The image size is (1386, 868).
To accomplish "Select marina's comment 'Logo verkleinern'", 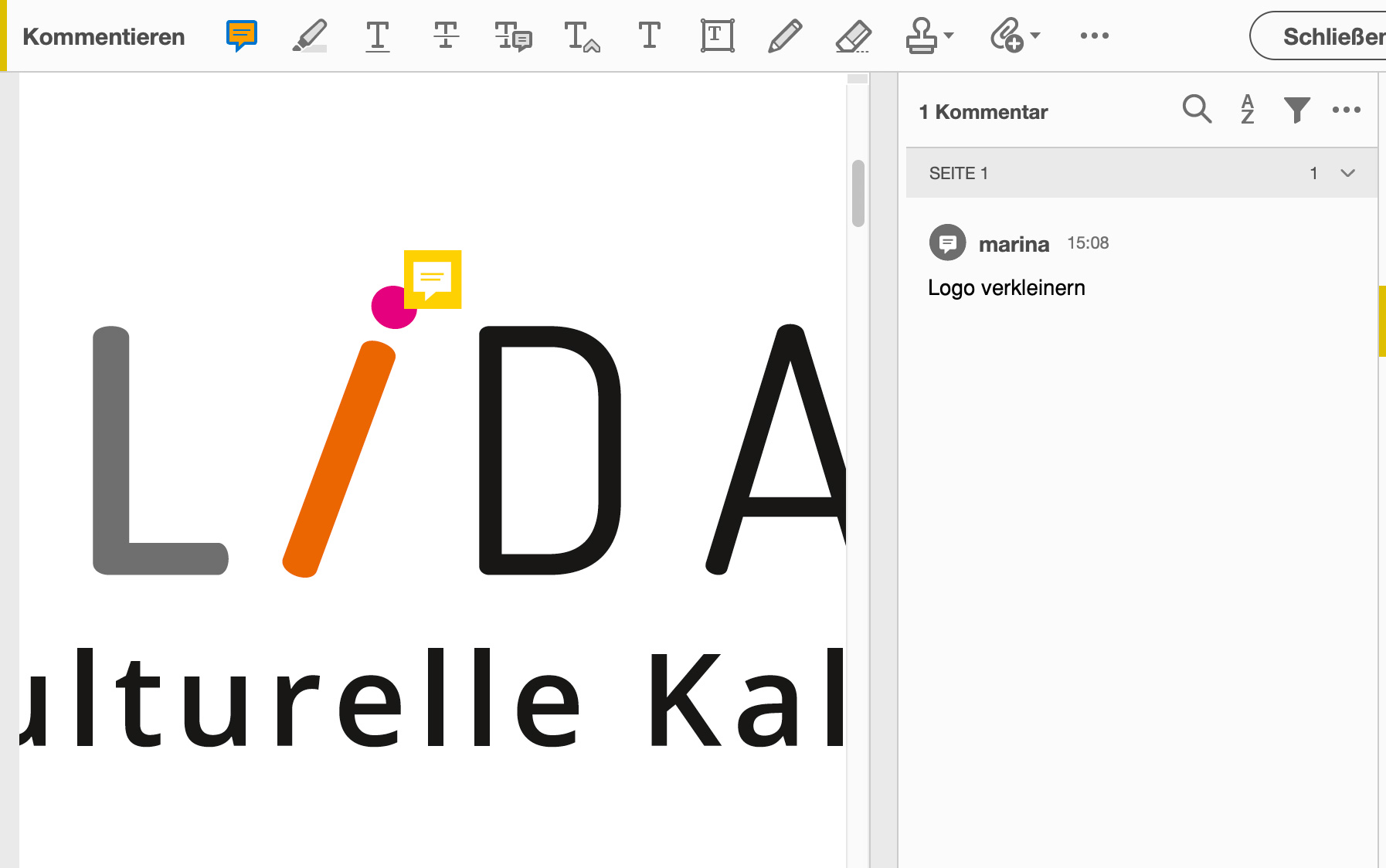I will [x=1006, y=287].
